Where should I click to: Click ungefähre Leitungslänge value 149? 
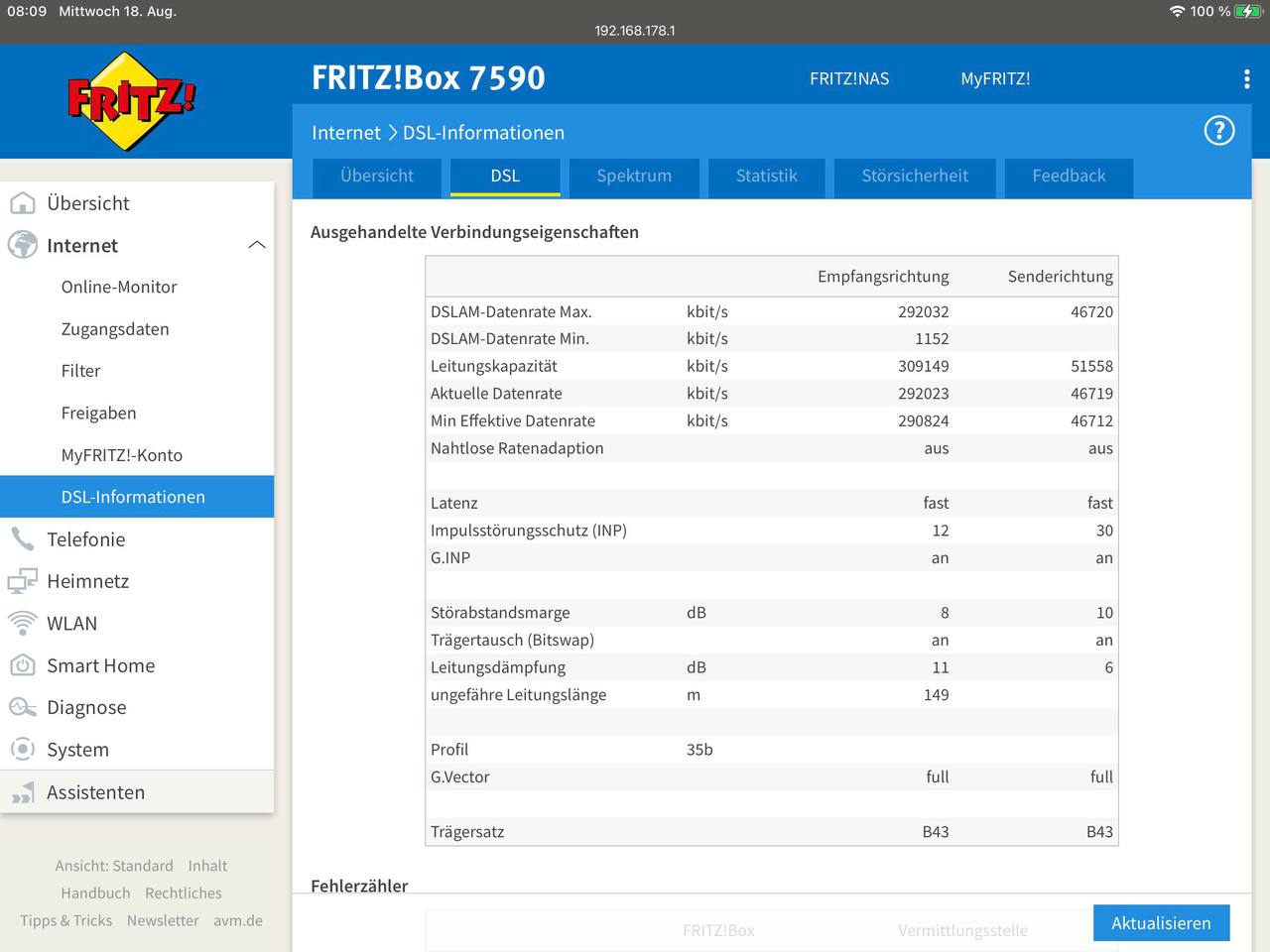pos(937,695)
